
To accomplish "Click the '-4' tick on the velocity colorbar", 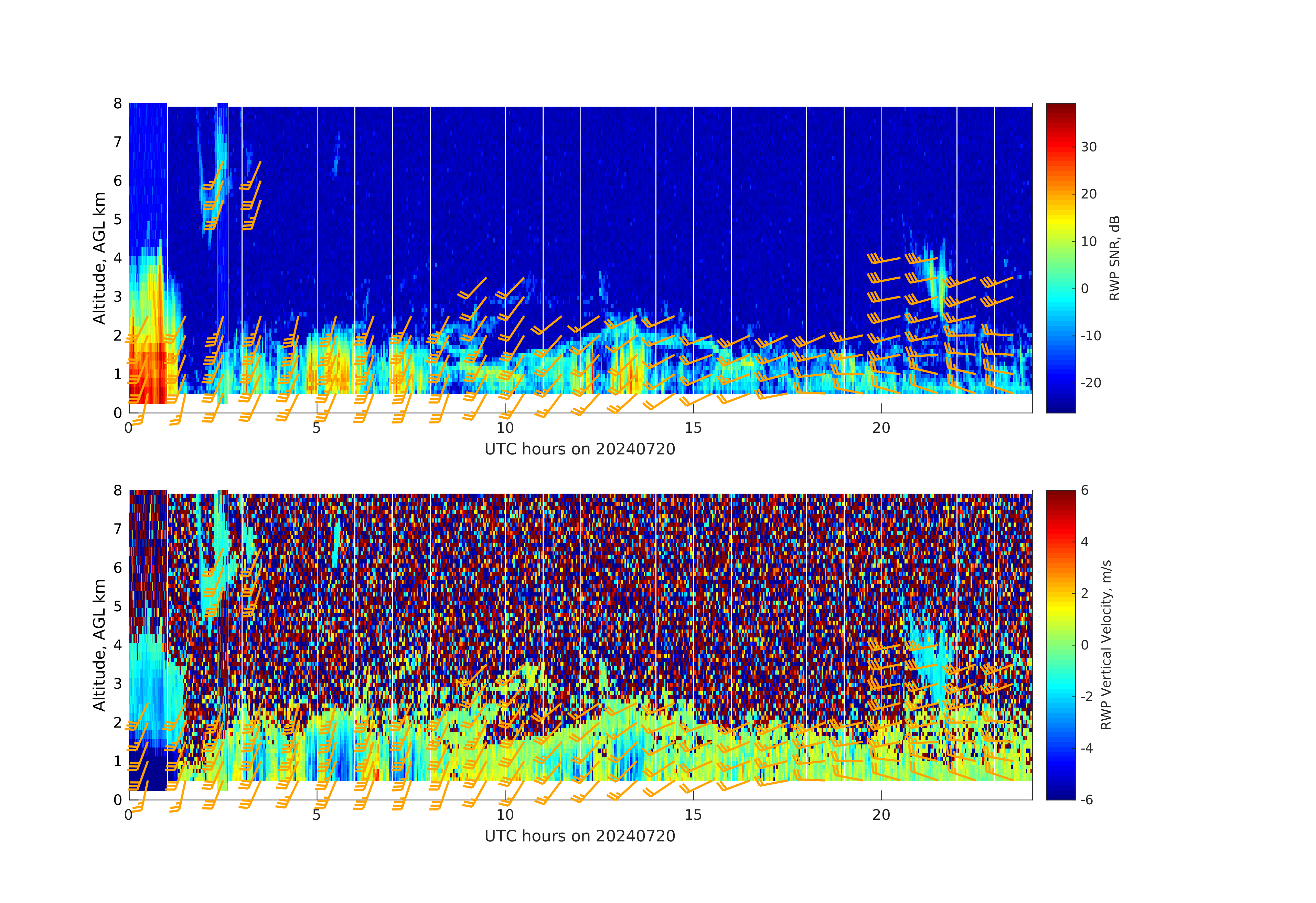I will pyautogui.click(x=1087, y=748).
